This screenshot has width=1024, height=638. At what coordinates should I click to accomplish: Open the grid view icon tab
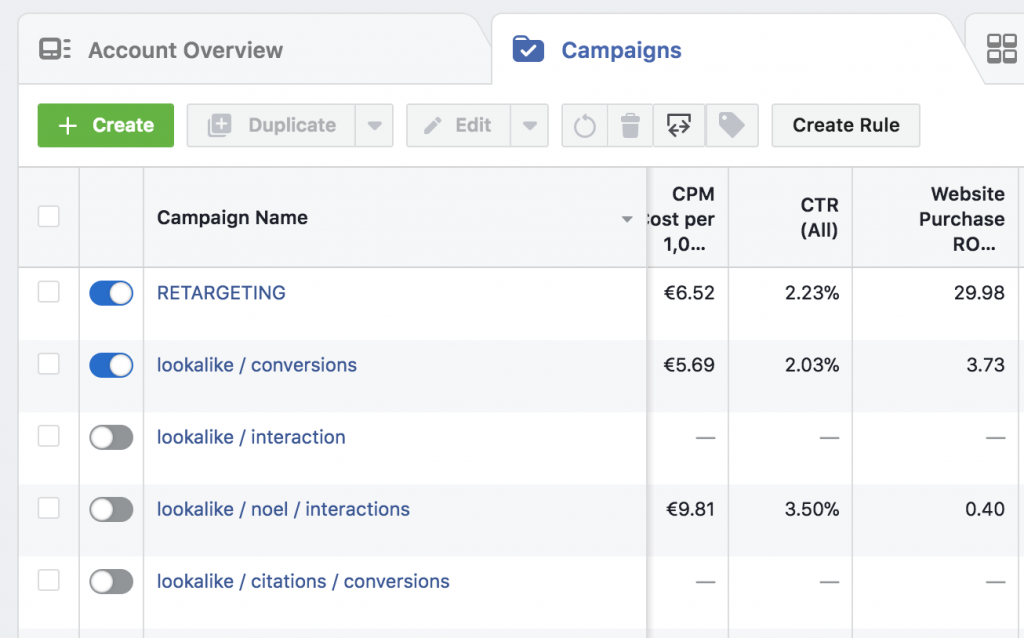tap(1001, 49)
